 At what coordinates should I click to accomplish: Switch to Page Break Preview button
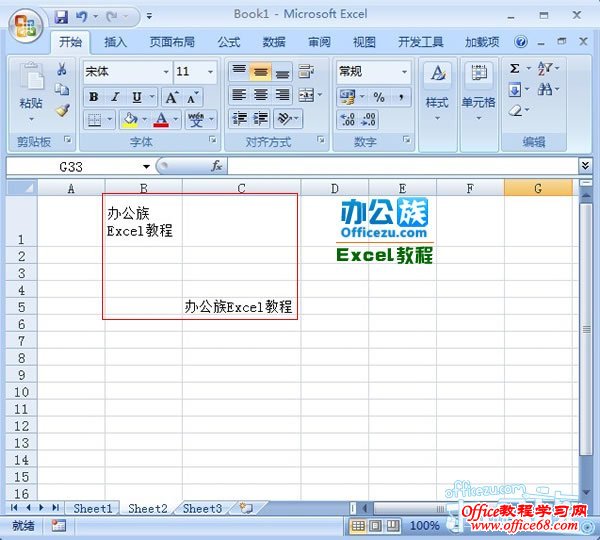tap(392, 526)
